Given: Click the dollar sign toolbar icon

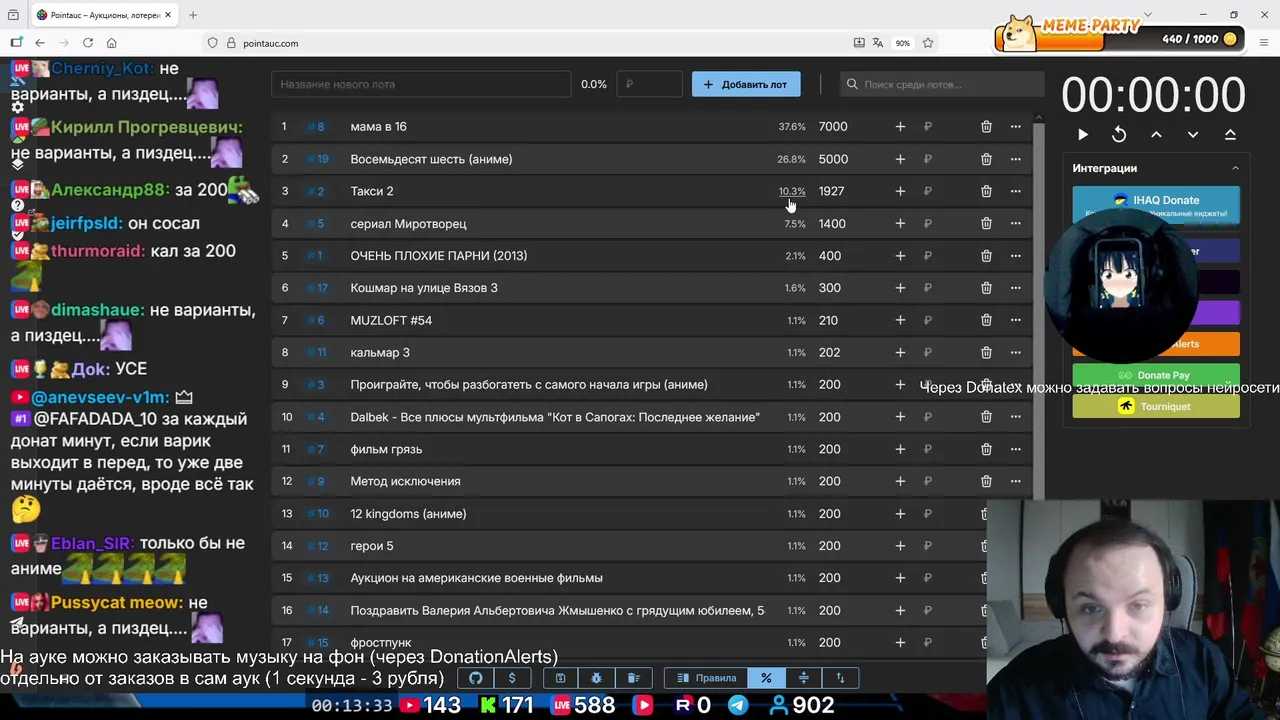Looking at the screenshot, I should [512, 678].
